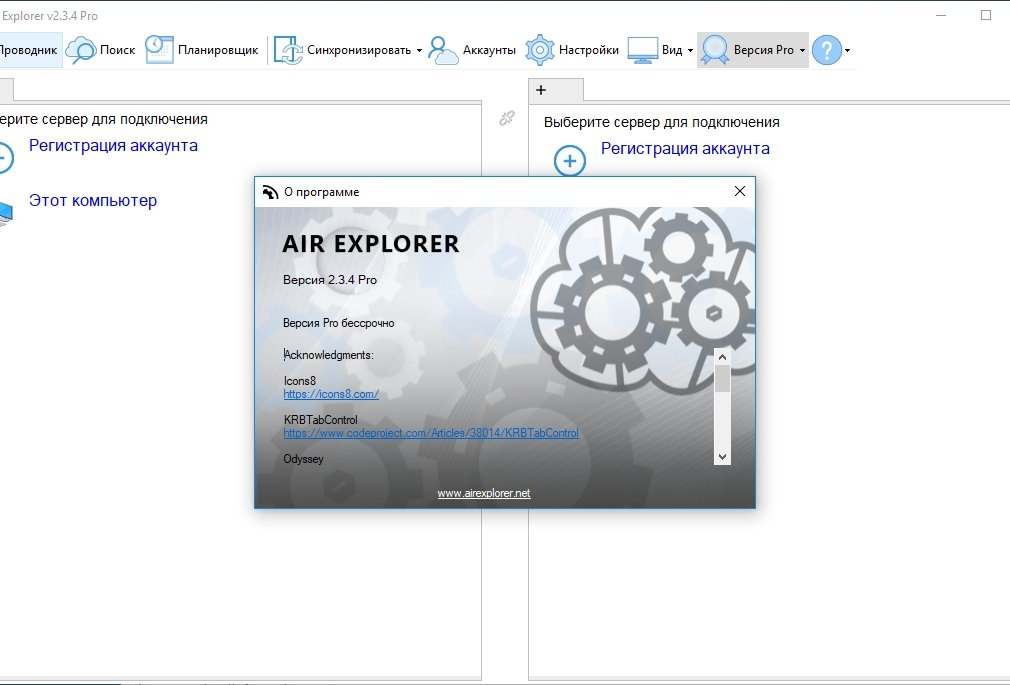Click the acknowledgments scrollbar up arrow
Viewport: 1010px width, 685px height.
[722, 357]
